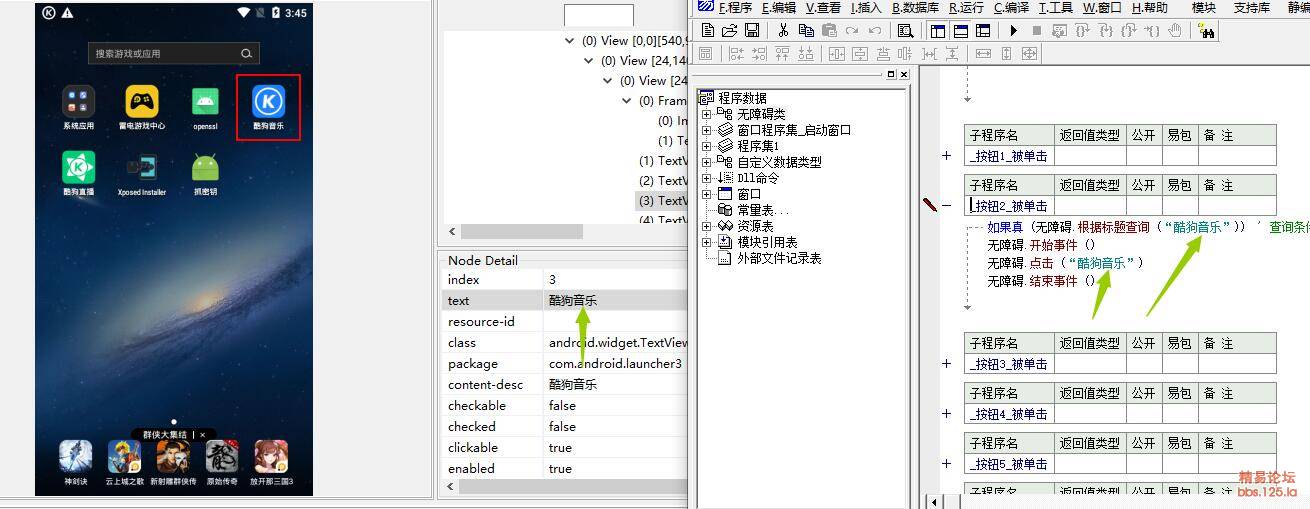This screenshot has height=509, width=1310.
Task: Select the content-desc row in Node Detail
Action: (x=566, y=385)
